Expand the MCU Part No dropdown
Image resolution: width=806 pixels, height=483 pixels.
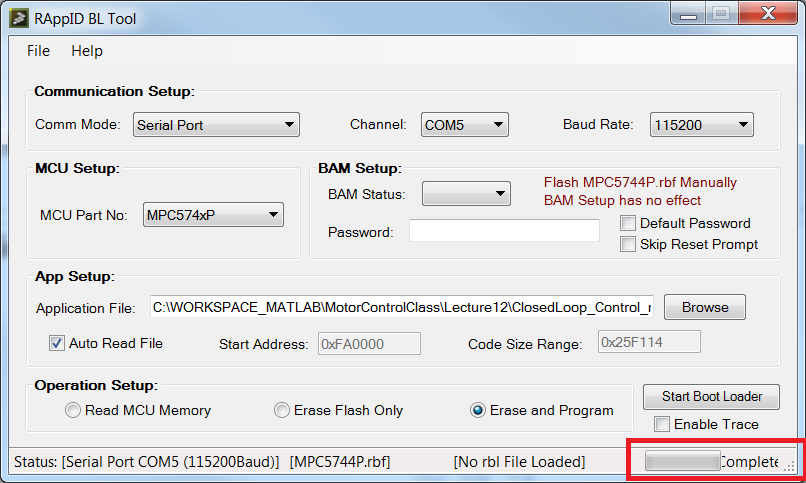tap(213, 215)
